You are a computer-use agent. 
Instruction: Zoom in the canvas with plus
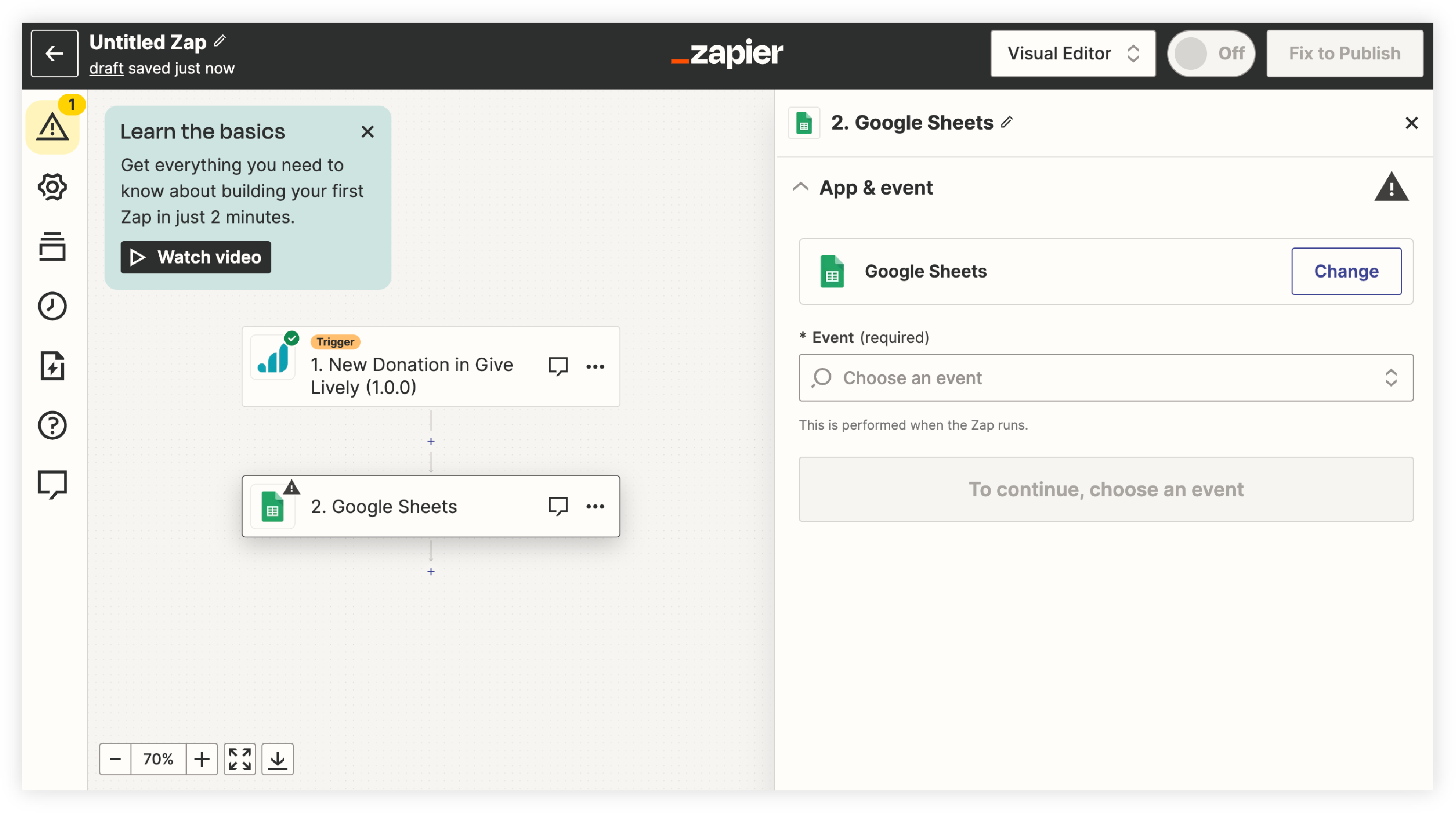[x=202, y=759]
